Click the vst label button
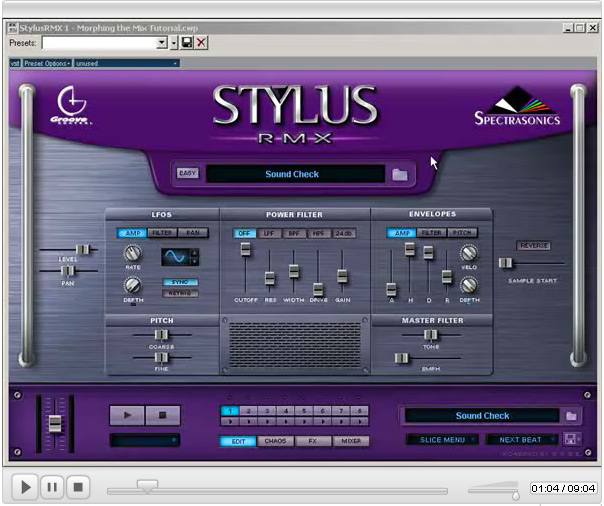 click(x=15, y=63)
